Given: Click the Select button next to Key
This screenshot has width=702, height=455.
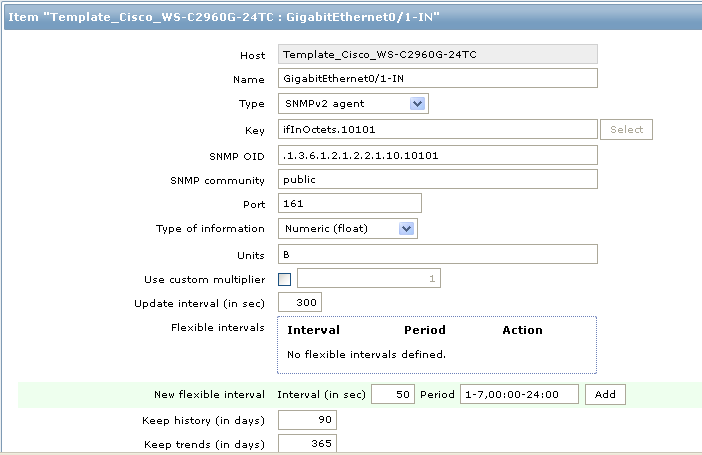Looking at the screenshot, I should pos(626,129).
